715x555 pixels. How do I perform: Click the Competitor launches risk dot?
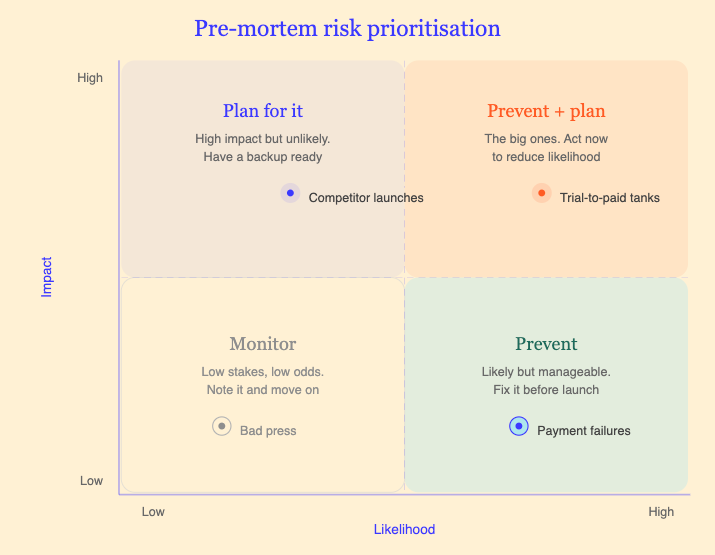(290, 193)
